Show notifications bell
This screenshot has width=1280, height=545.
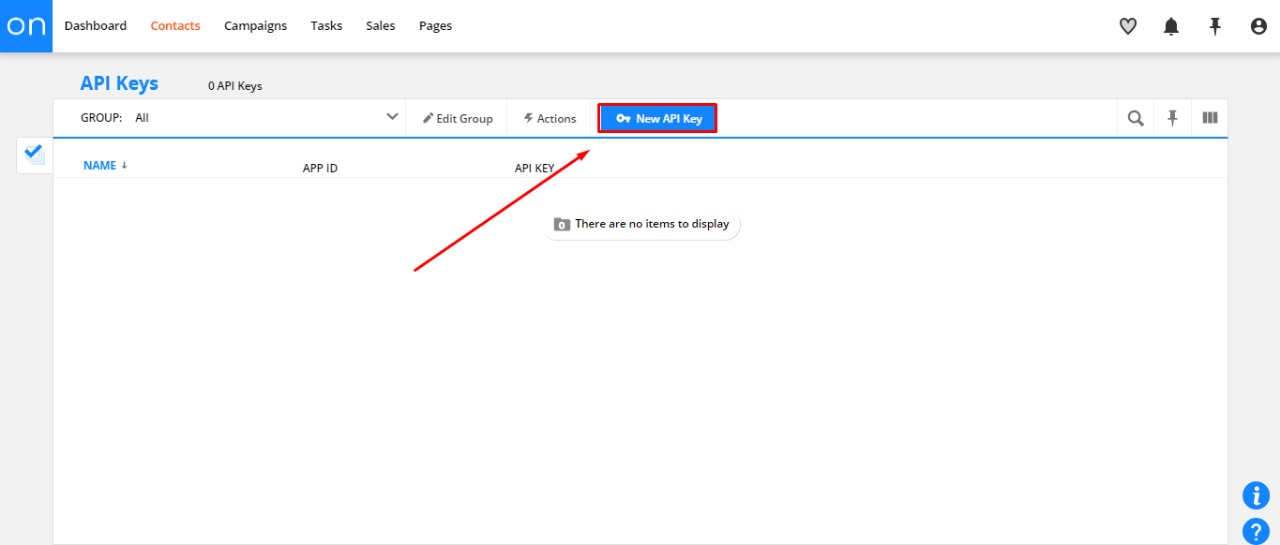pos(1171,27)
